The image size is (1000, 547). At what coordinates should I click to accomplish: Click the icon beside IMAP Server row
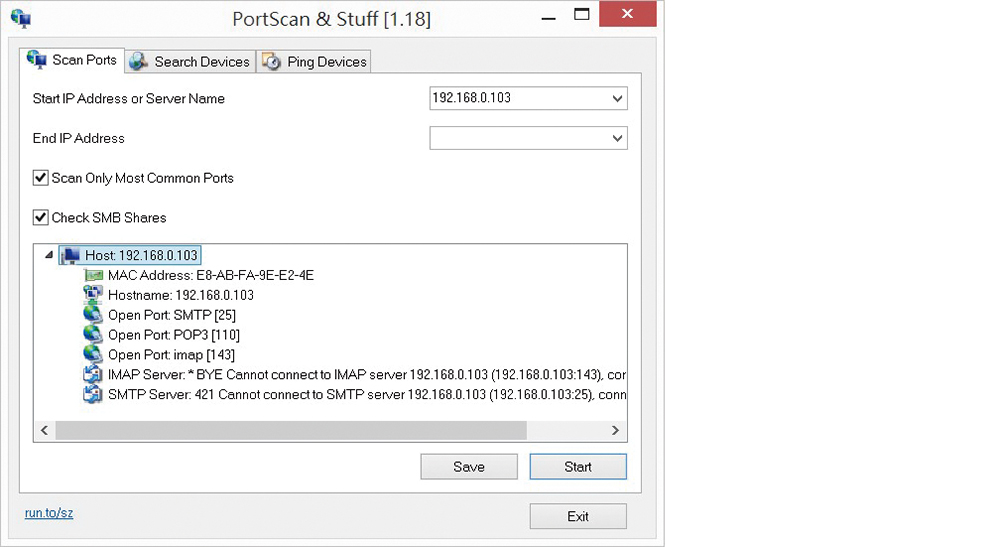93,374
